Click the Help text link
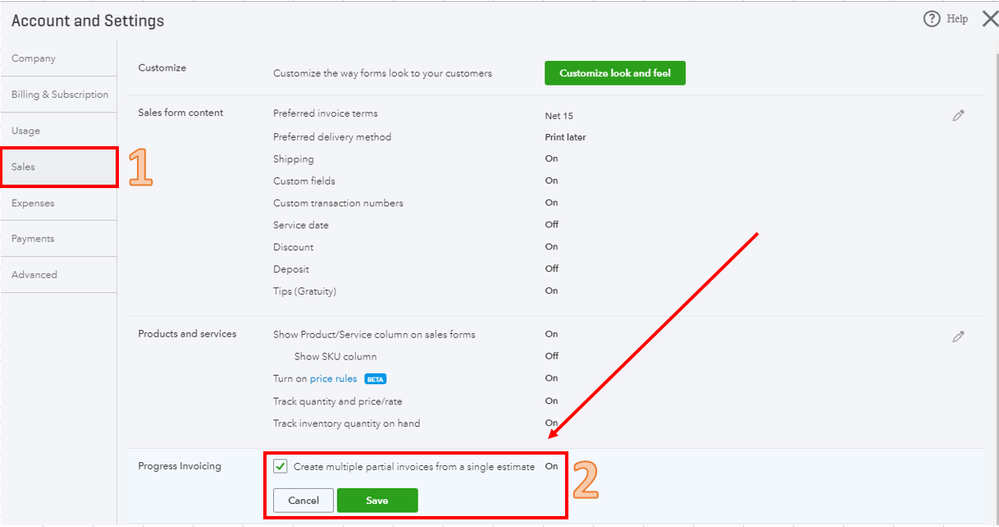 tap(957, 19)
